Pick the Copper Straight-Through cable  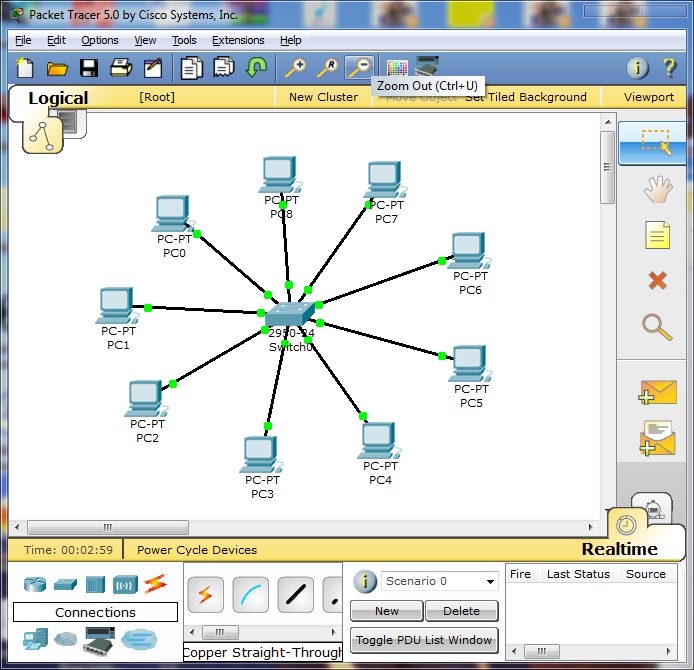click(x=296, y=595)
